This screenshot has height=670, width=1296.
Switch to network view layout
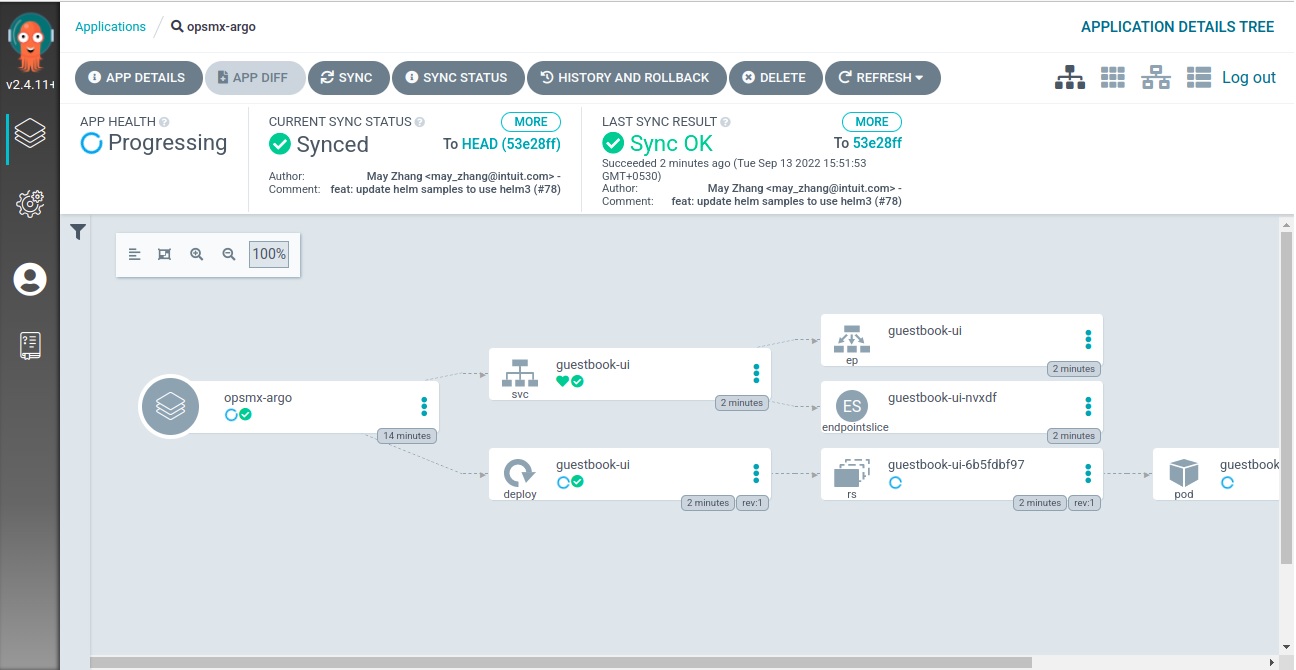1156,78
